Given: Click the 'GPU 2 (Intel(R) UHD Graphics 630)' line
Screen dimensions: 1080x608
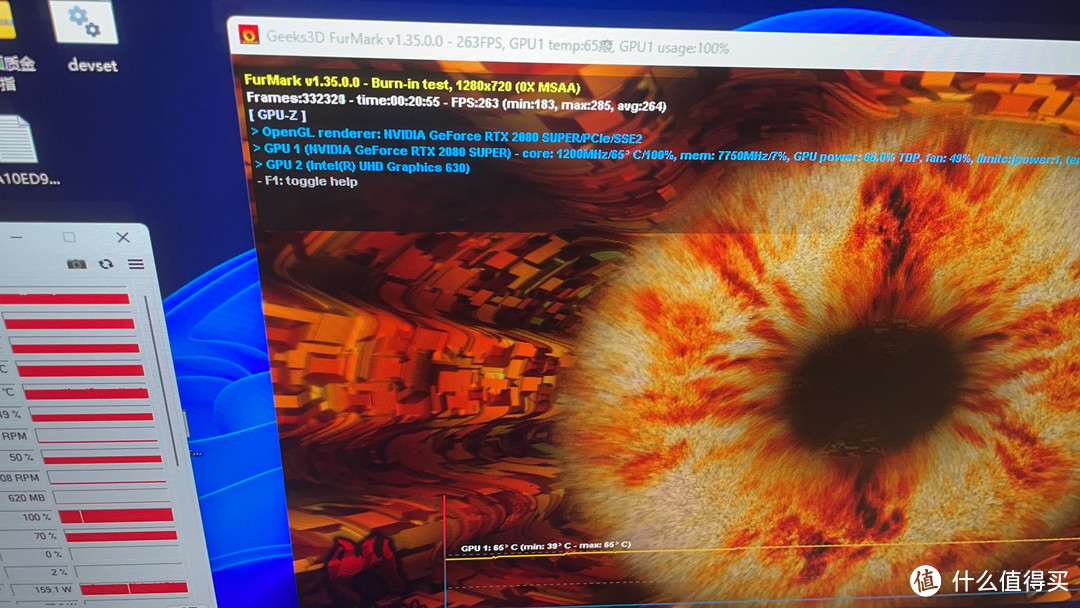Looking at the screenshot, I should 362,166.
